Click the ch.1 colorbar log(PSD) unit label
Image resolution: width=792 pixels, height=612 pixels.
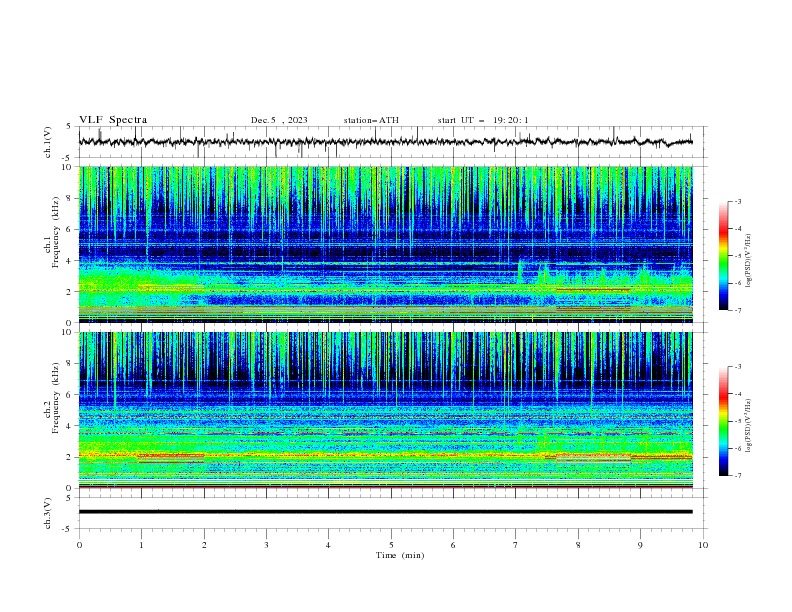748,261
